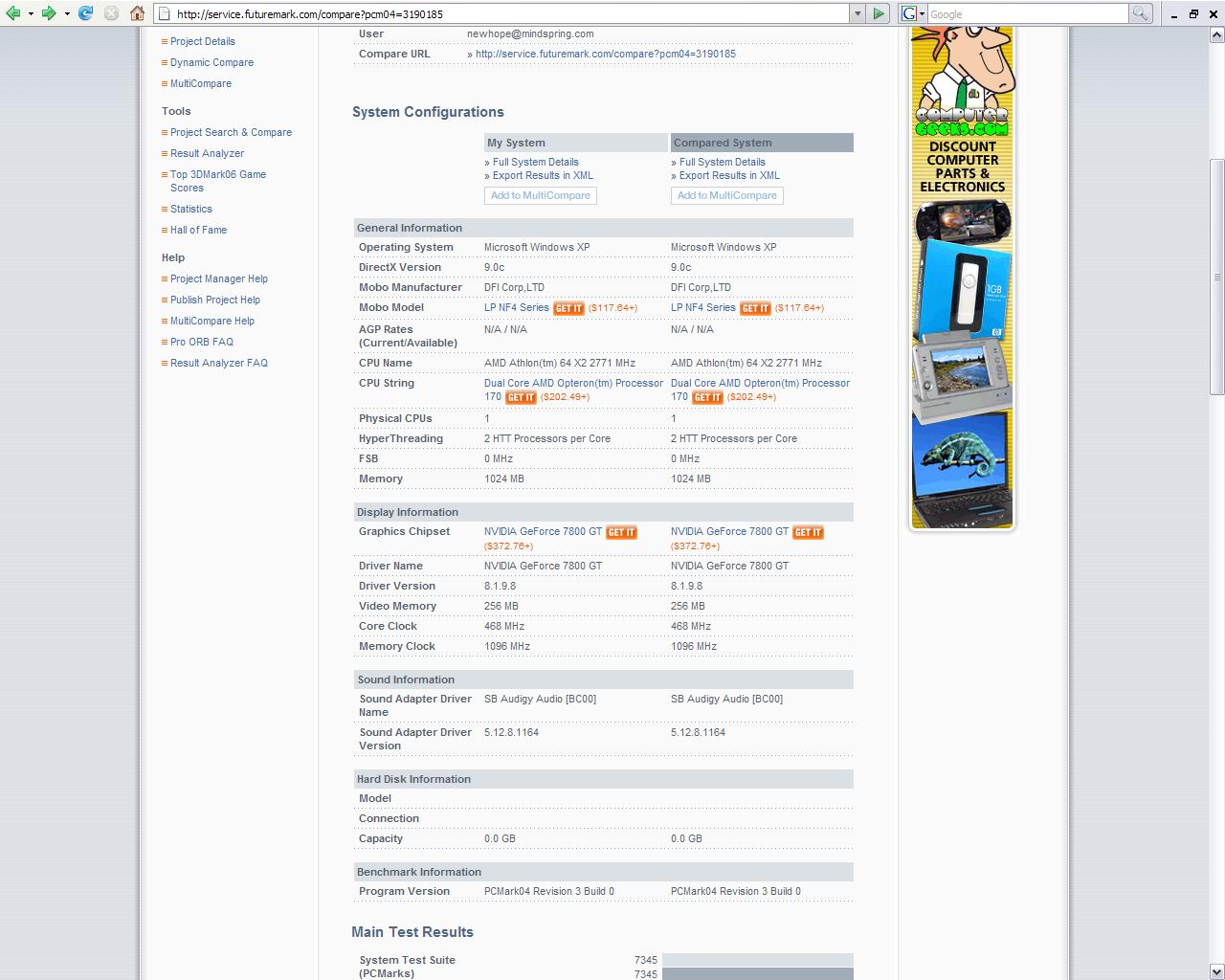This screenshot has height=980, width=1225.
Task: Open Top 3DMark06 Game Scores
Action: [x=218, y=181]
